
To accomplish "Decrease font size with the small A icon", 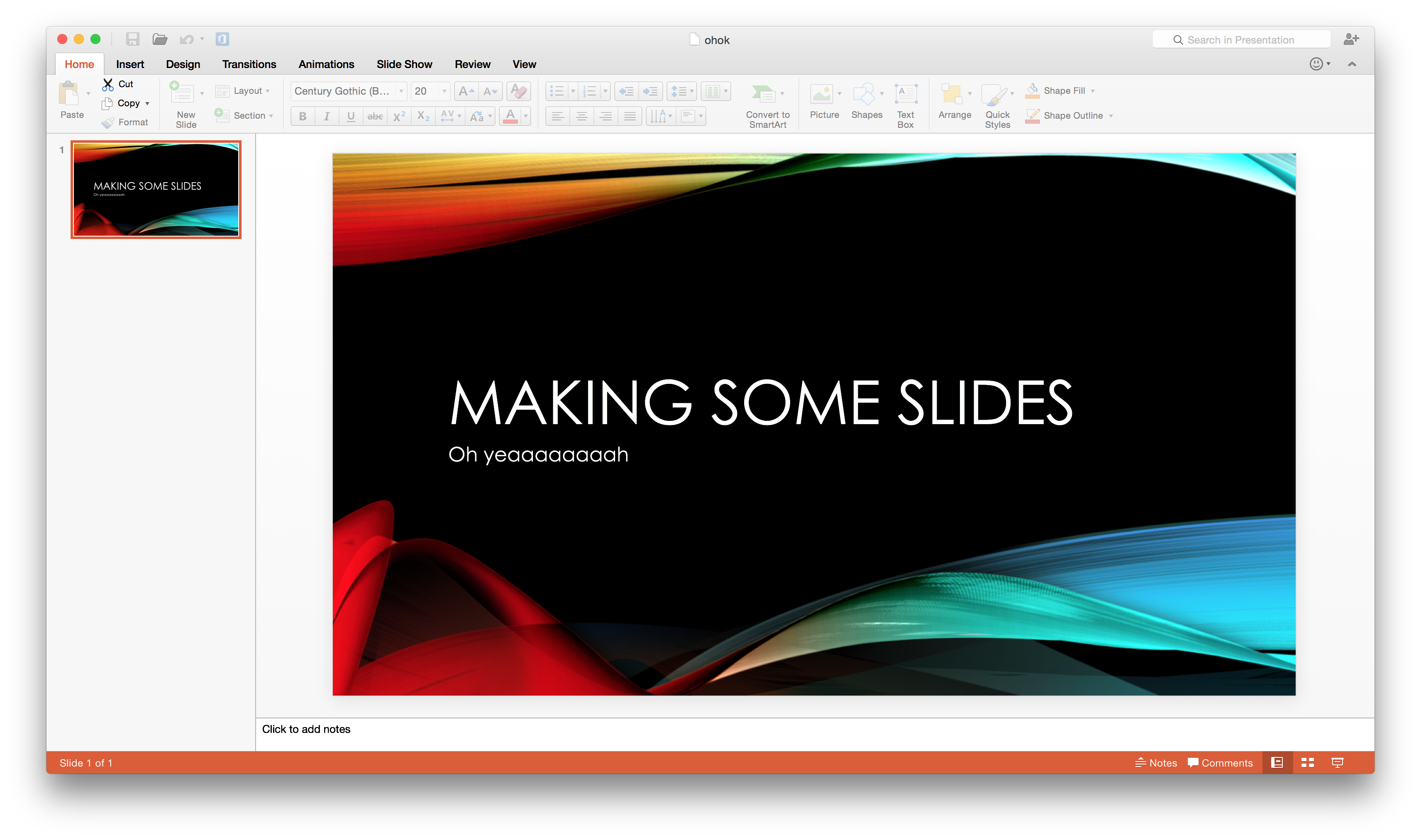I will tap(490, 91).
